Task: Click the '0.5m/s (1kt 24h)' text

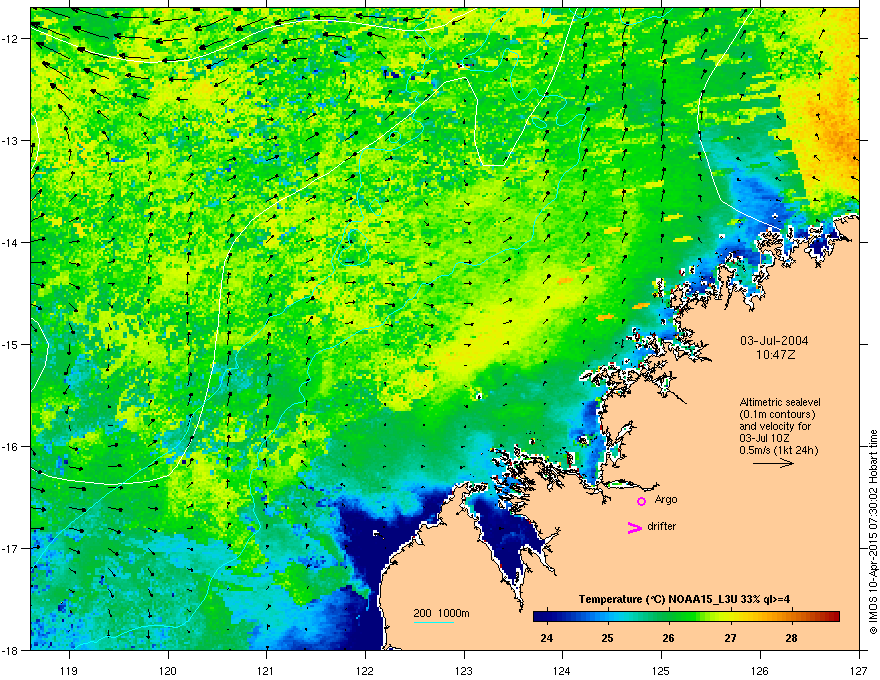Action: pos(778,451)
